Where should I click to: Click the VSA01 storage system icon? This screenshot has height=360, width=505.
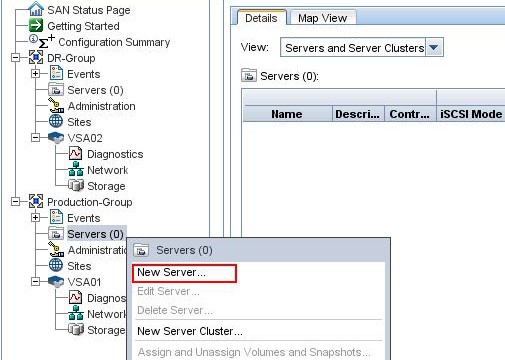[x=56, y=281]
